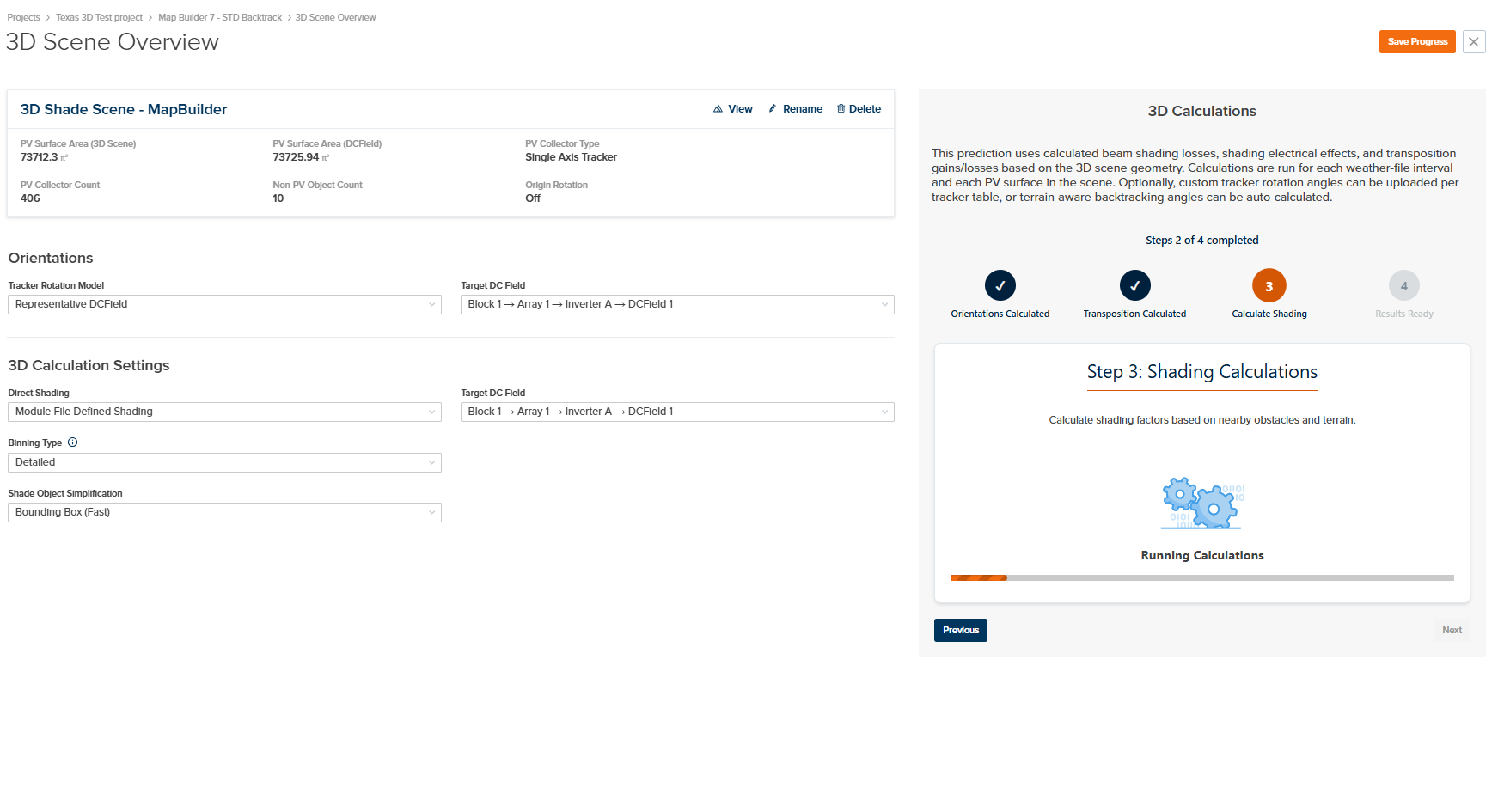Open Map Builder 7 - STD Backtrack breadcrumb

click(220, 17)
